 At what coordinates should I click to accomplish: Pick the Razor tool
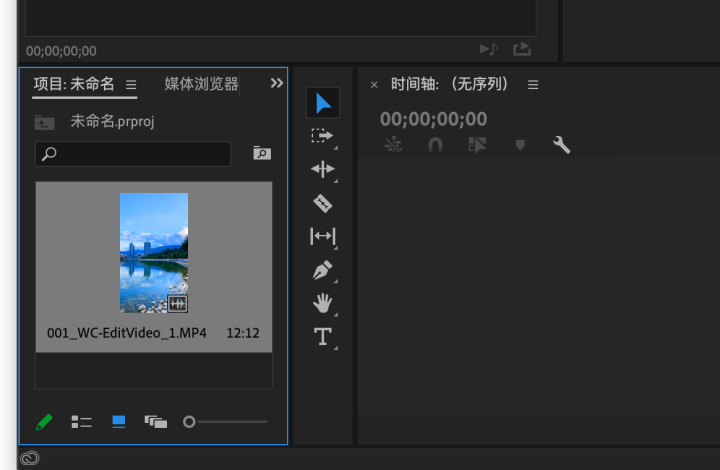[x=322, y=203]
